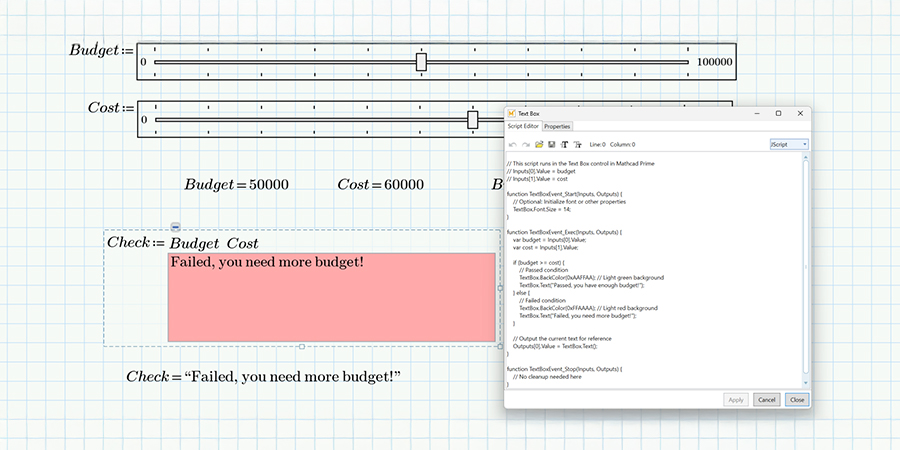The width and height of the screenshot is (900, 450).
Task: Open the JScript language dropdown
Action: point(788,145)
